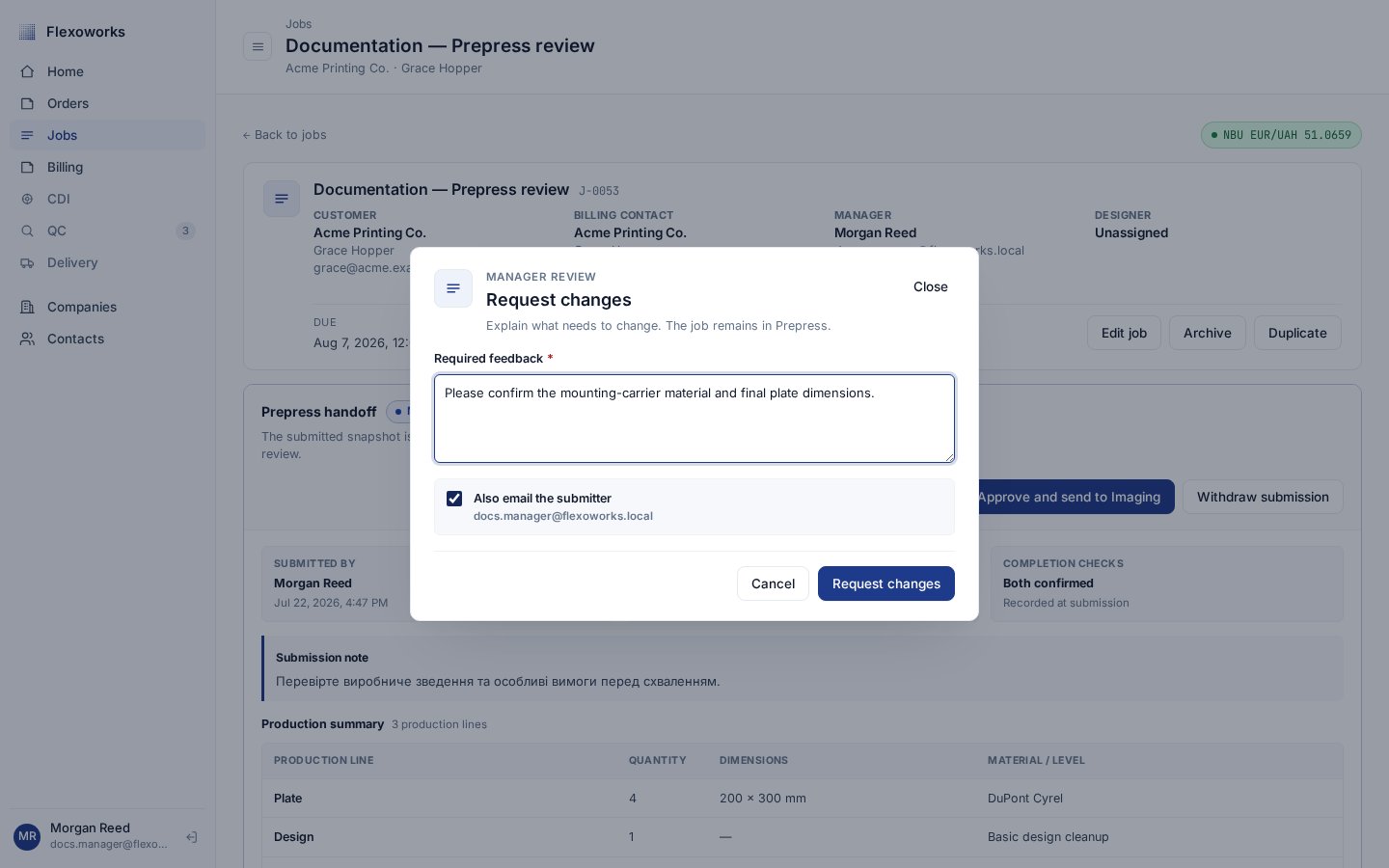Click the Delivery truck icon
The image size is (1389, 868).
click(27, 262)
